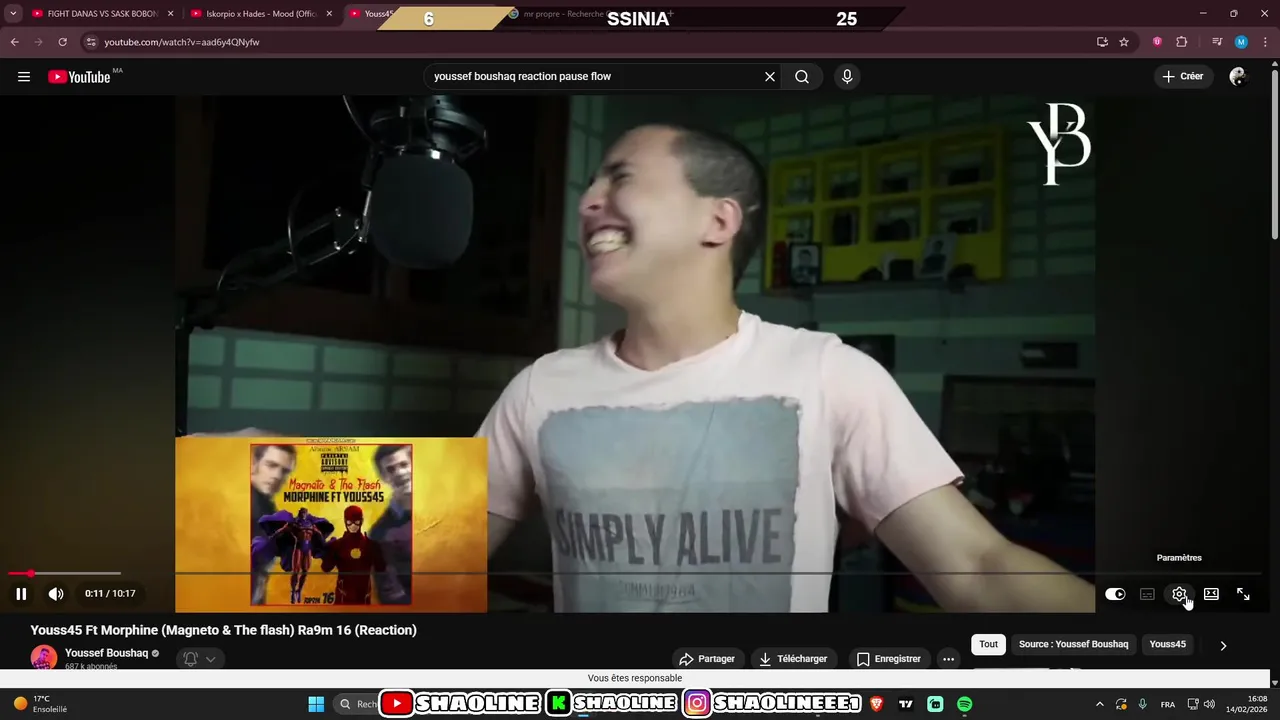Open the browser extensions puzzle icon
This screenshot has height=720, width=1280.
click(1181, 42)
